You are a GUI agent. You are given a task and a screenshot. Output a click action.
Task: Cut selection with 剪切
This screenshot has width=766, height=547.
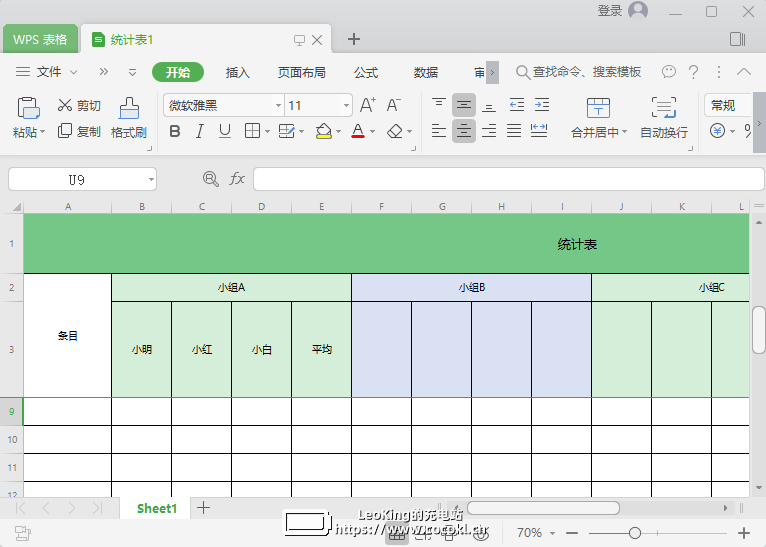point(79,105)
